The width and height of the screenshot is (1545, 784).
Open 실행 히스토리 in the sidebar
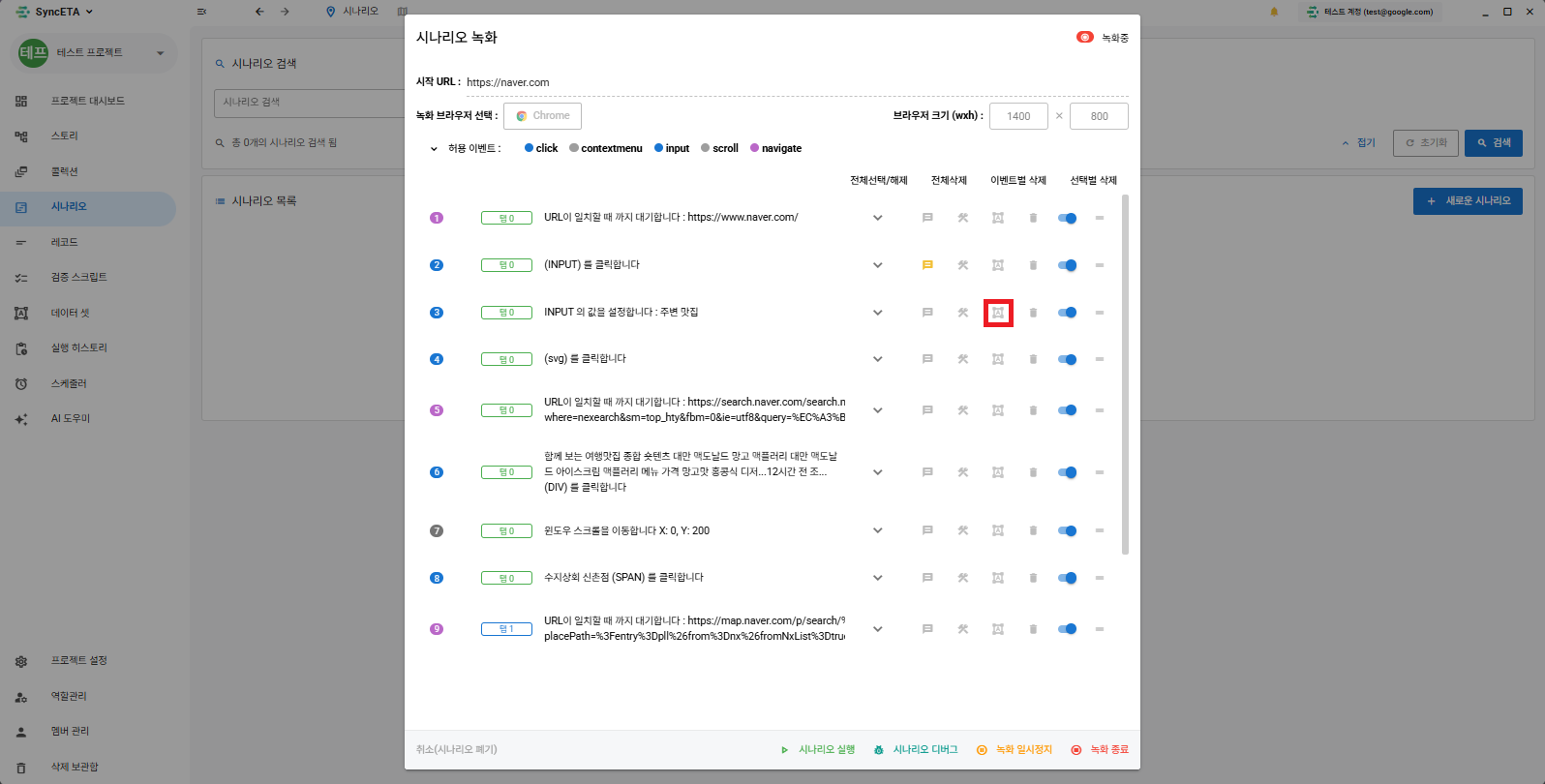point(88,348)
